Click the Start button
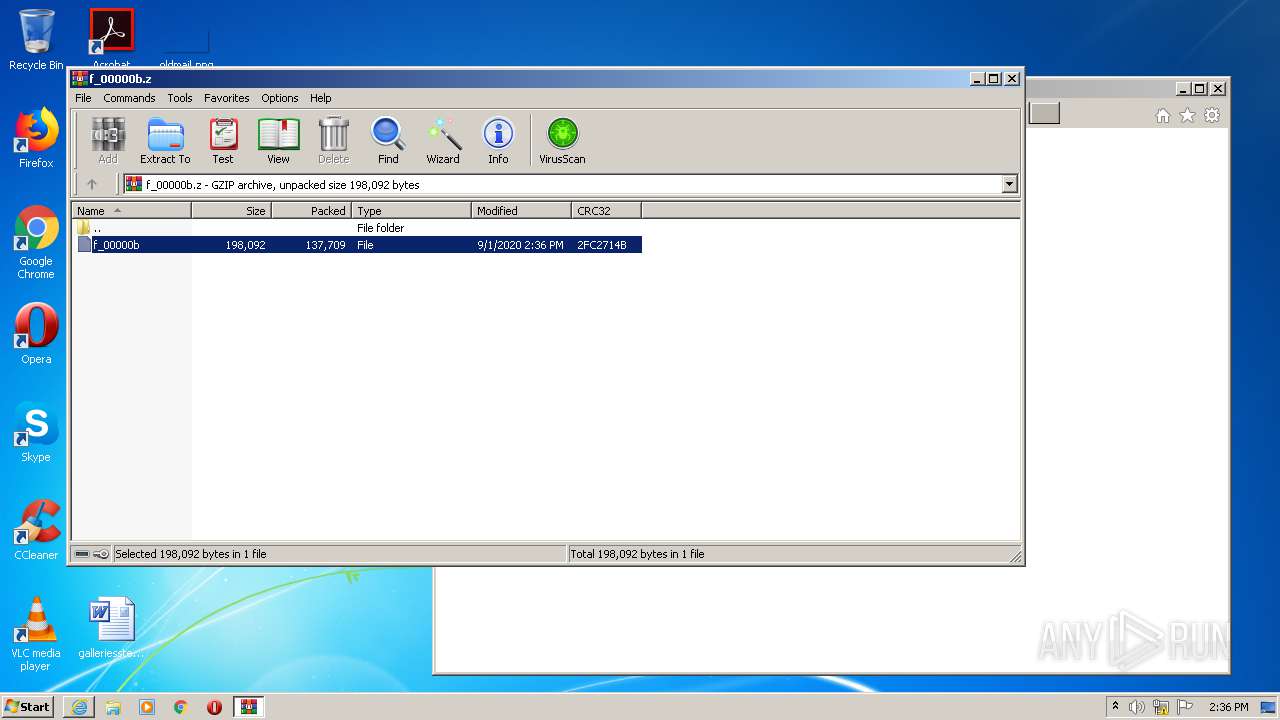The width and height of the screenshot is (1280, 720). tap(27, 706)
